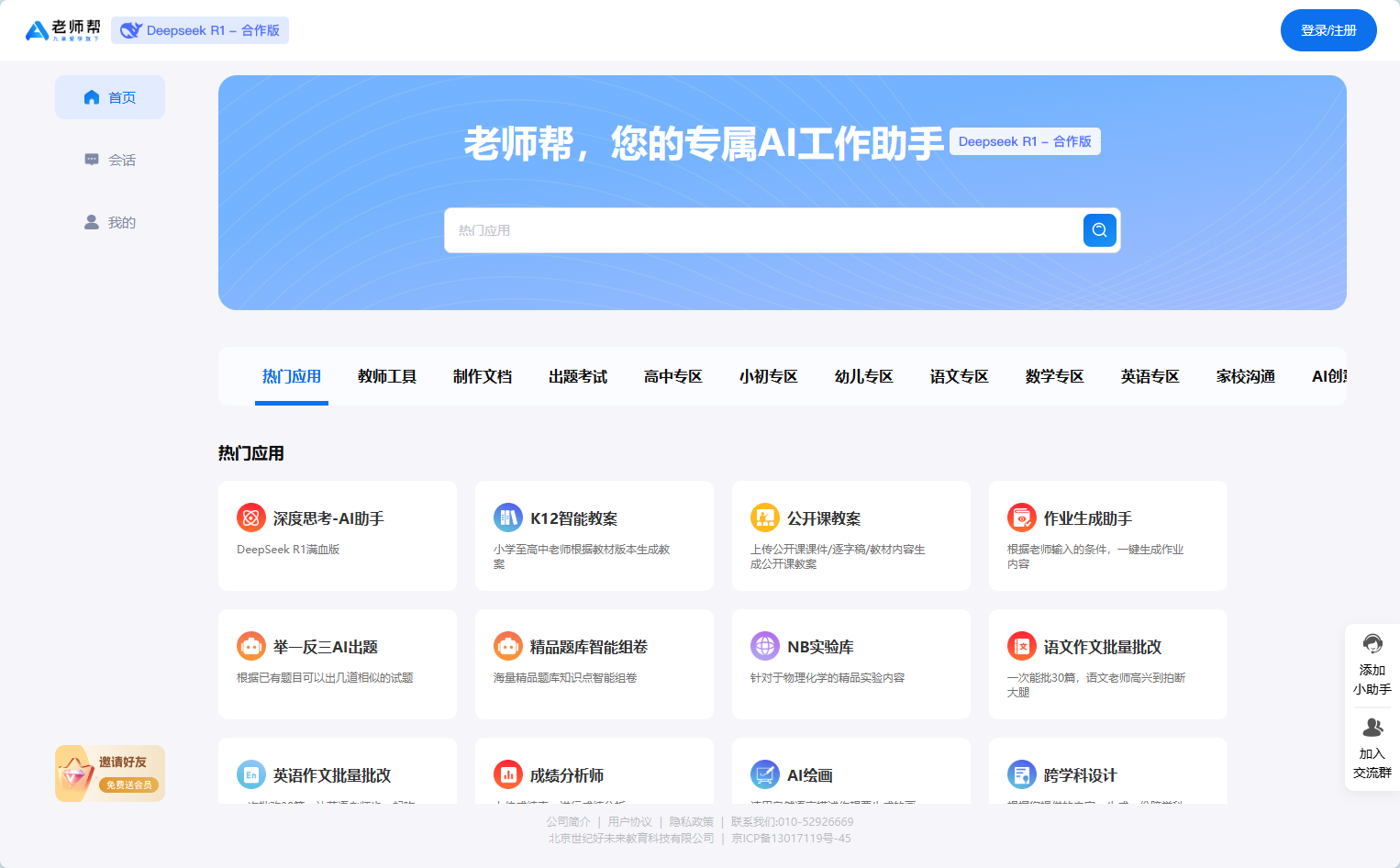Click the 深度思考-AI助手 red icon
Screen dimensions: 1400x868
coord(251,517)
